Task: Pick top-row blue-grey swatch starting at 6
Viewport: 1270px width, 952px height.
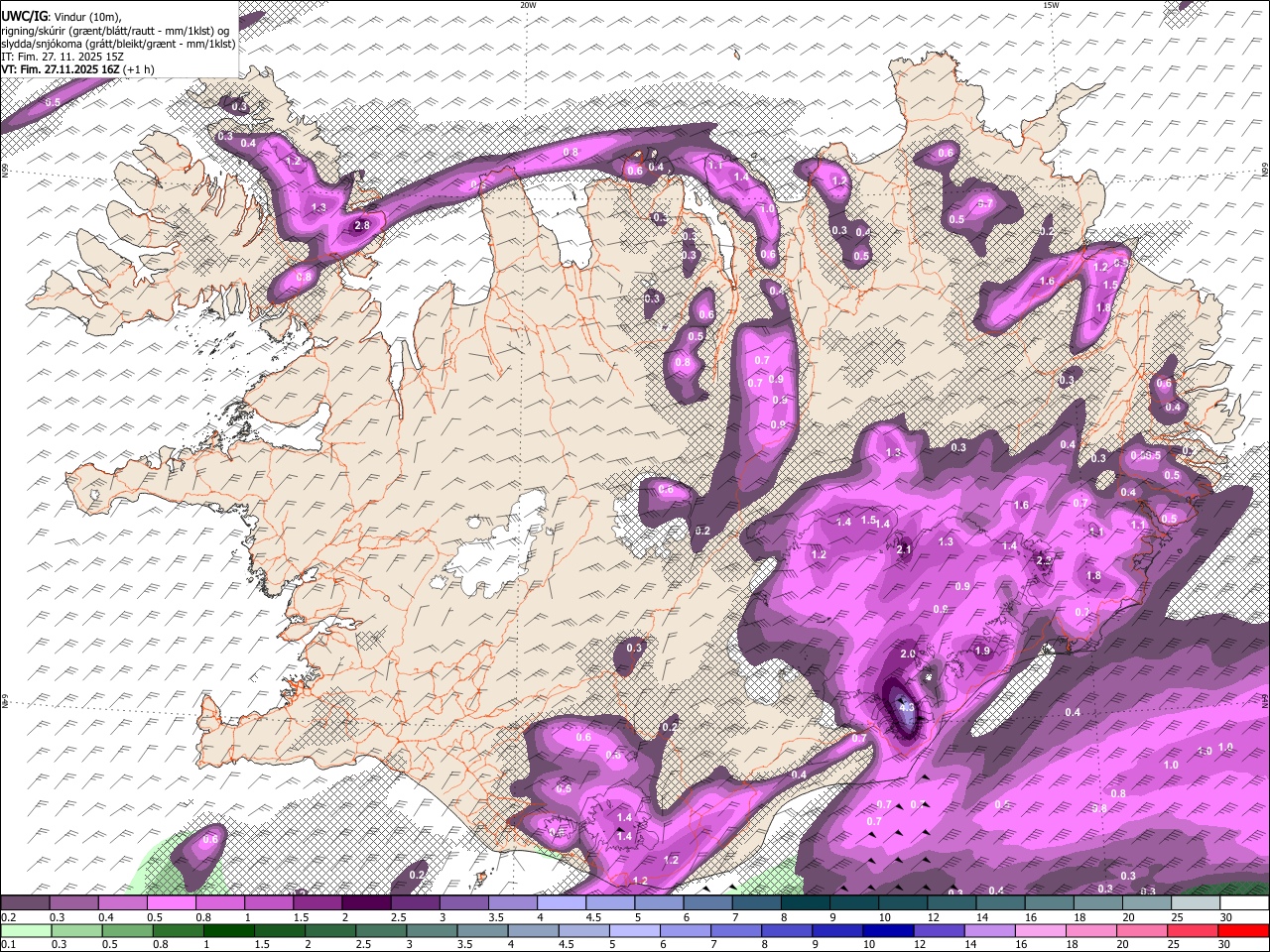Action: 707,903
